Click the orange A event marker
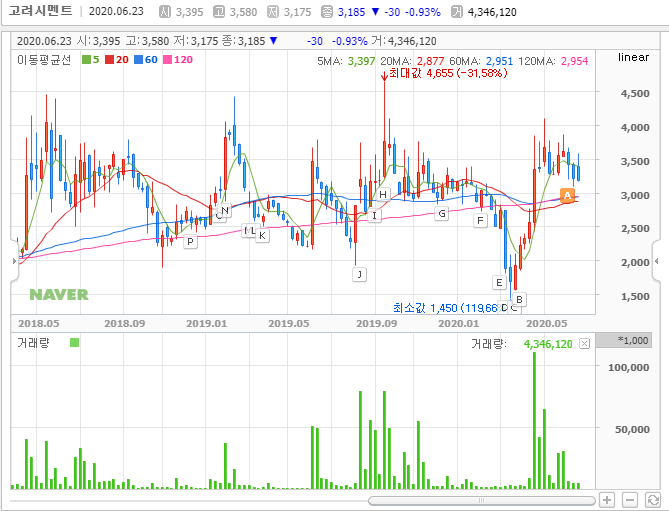Viewport: 669px width, 511px height. (x=567, y=195)
